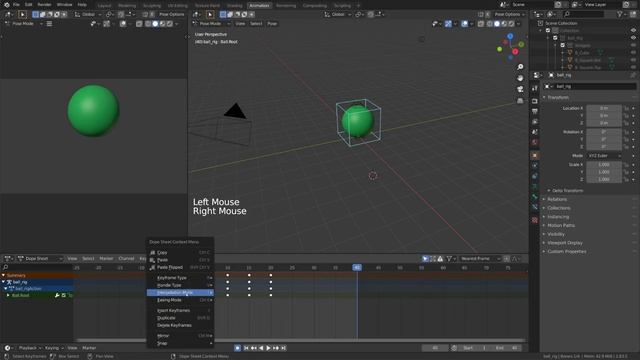Open the File menu
The image size is (640, 360).
point(16,5)
